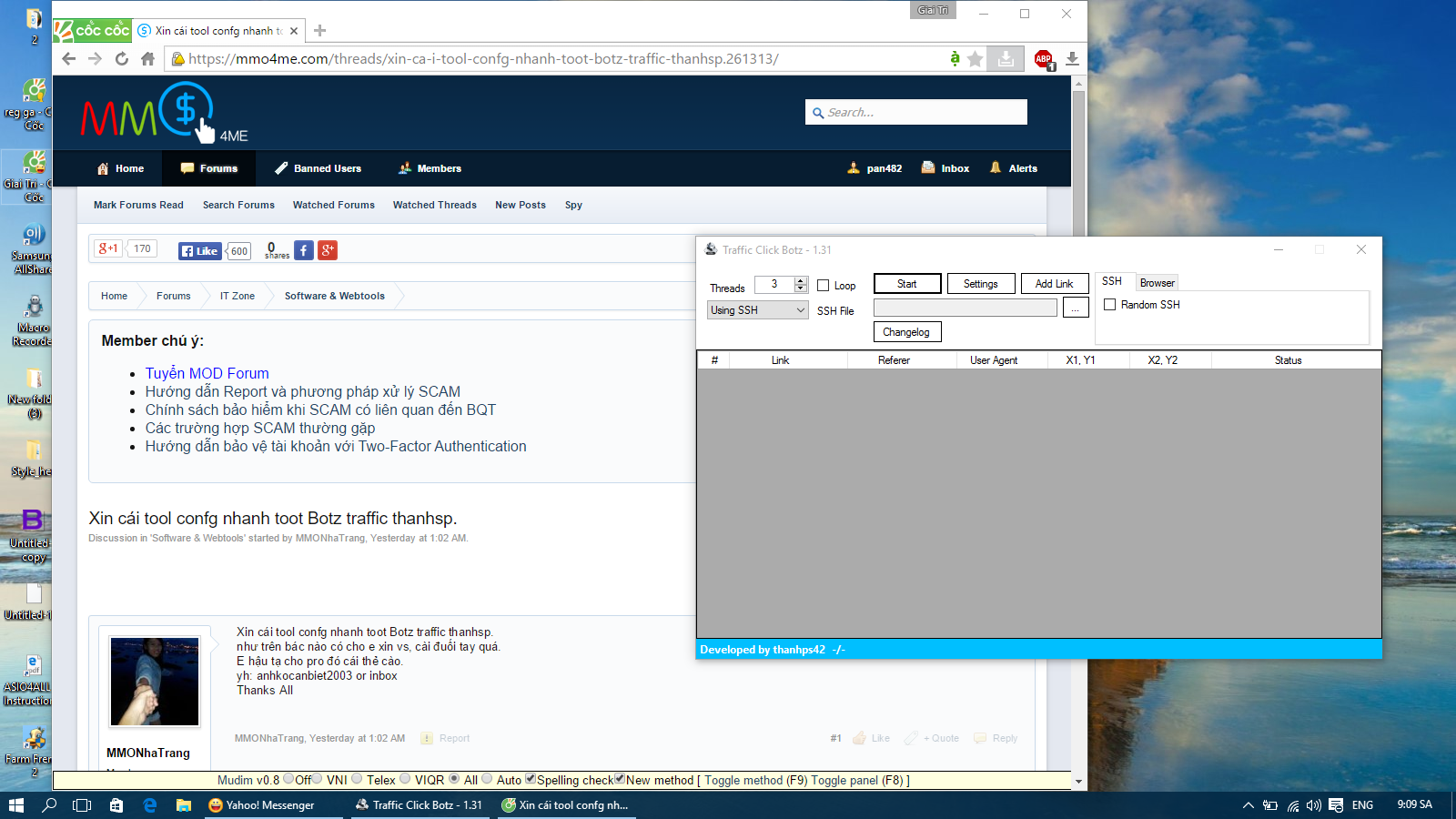
Task: Browse for SSH file with the ... button
Action: tap(1076, 308)
